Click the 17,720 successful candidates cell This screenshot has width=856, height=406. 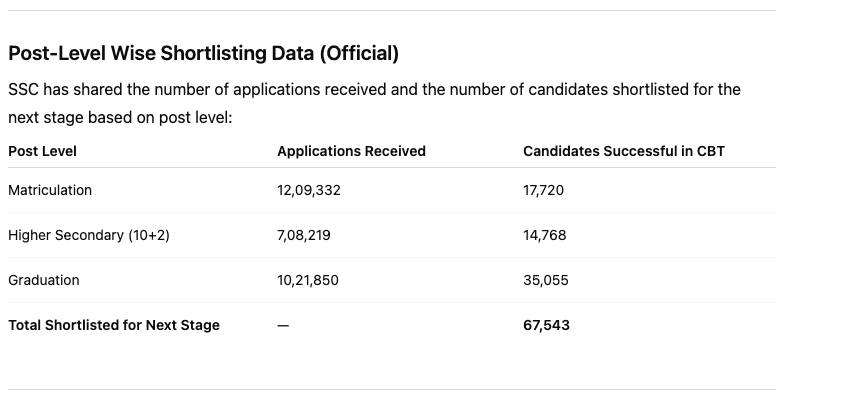click(544, 190)
